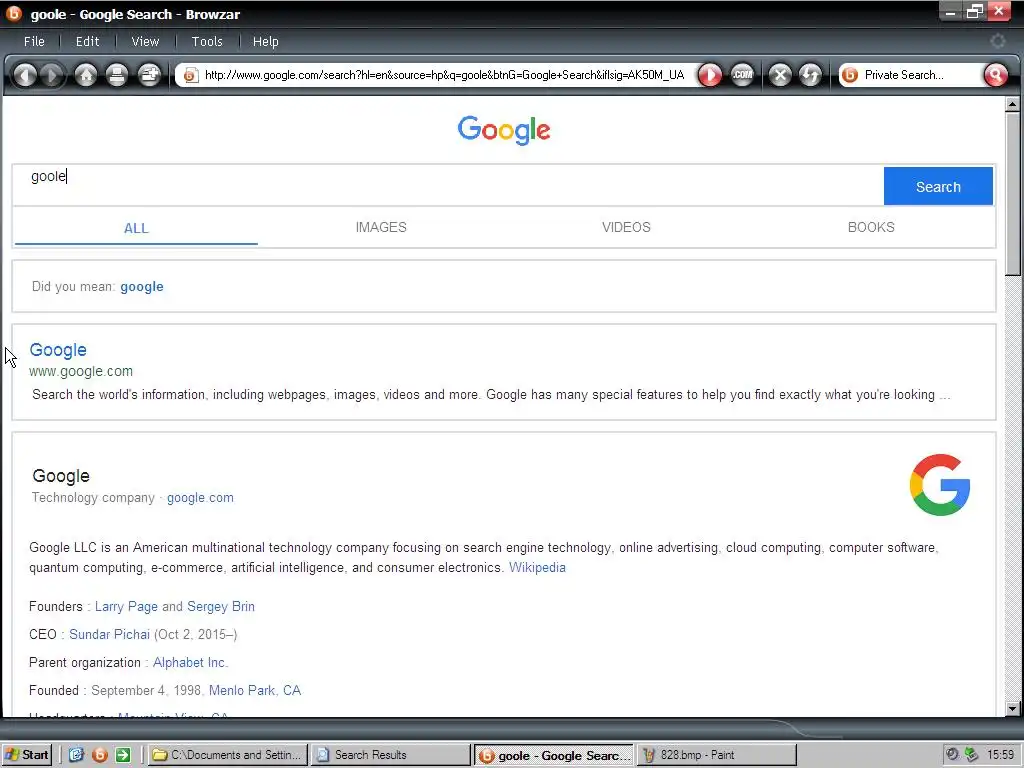Click the Google logo at the page top

pyautogui.click(x=504, y=130)
